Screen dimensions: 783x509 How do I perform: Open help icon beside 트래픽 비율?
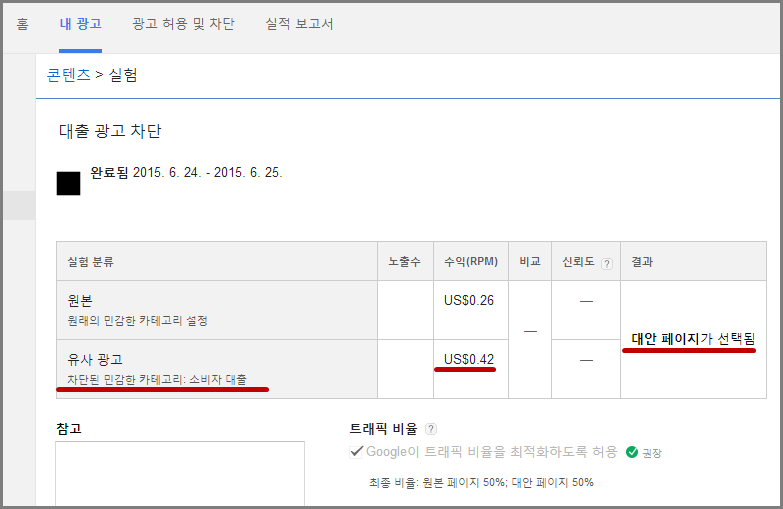click(x=431, y=428)
